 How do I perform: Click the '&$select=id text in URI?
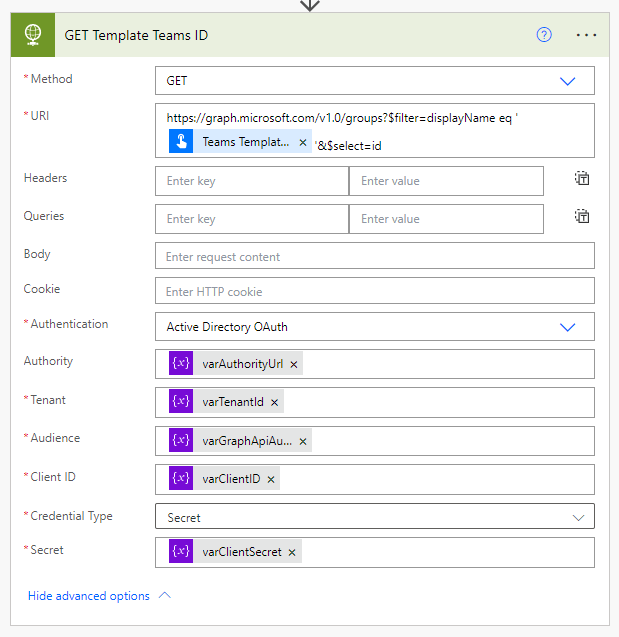pyautogui.click(x=348, y=146)
